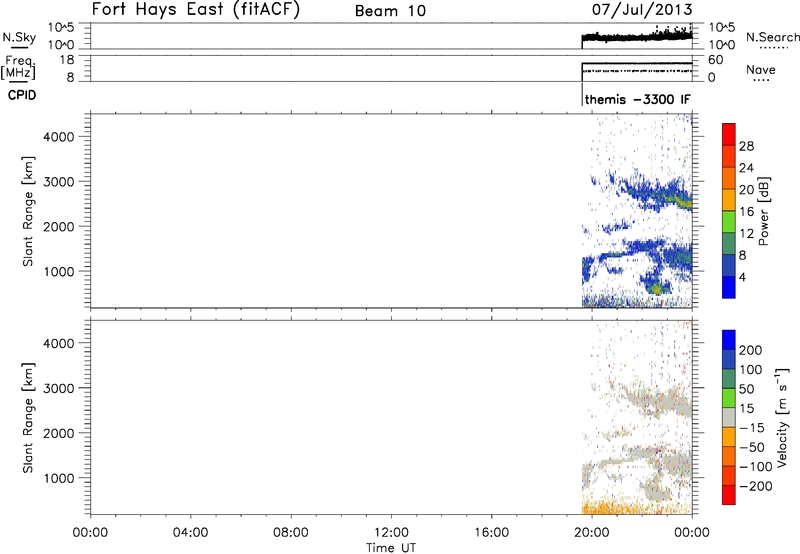The width and height of the screenshot is (800, 554).
Task: Click the "Slant Range [km]" label of the power panel
Action: pos(28,211)
